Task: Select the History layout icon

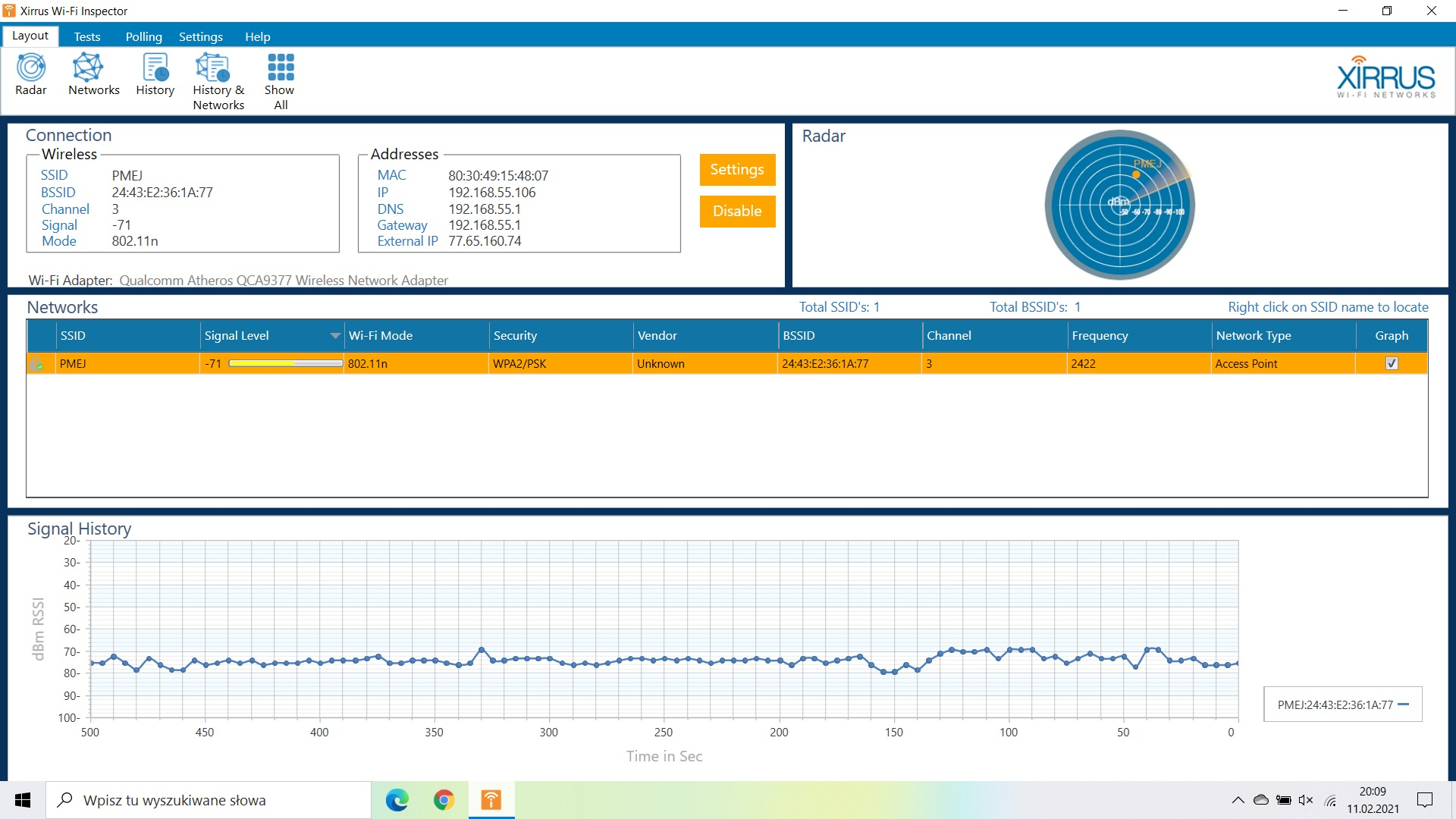Action: [x=155, y=74]
